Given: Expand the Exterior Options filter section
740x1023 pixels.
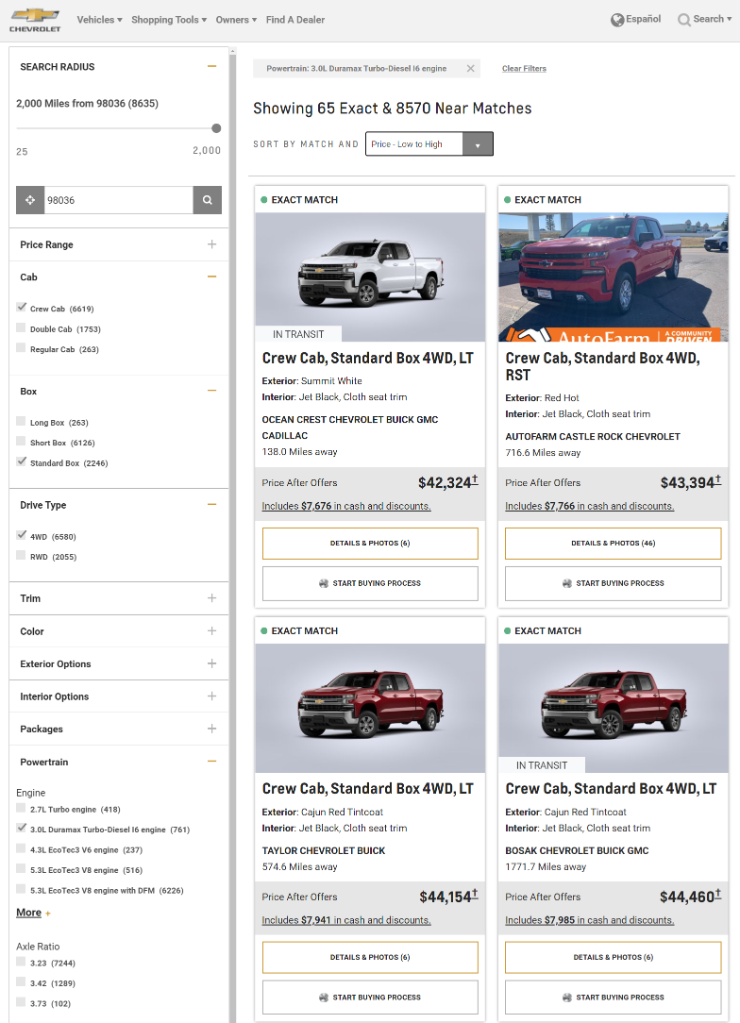Looking at the screenshot, I should [x=212, y=664].
